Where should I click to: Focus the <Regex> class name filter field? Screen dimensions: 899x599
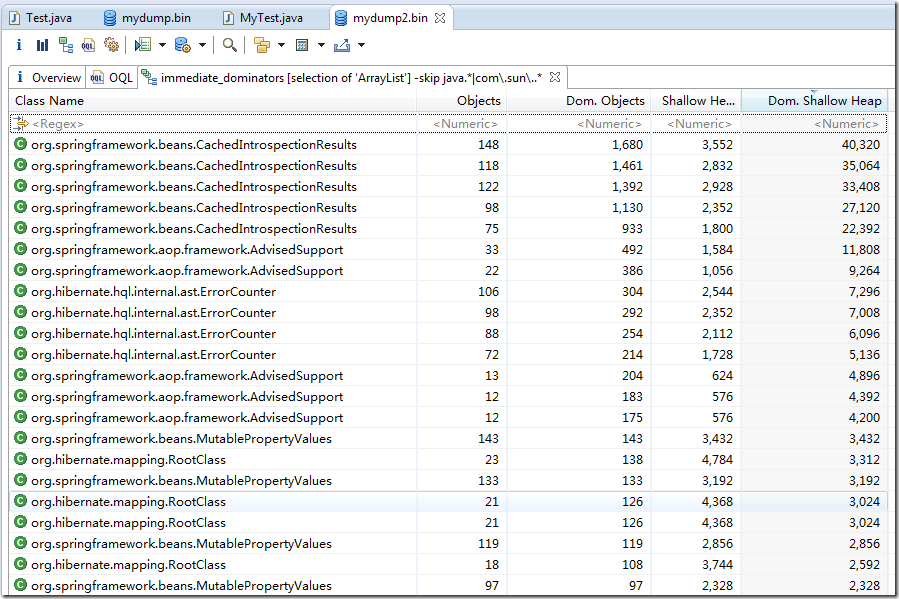click(213, 123)
